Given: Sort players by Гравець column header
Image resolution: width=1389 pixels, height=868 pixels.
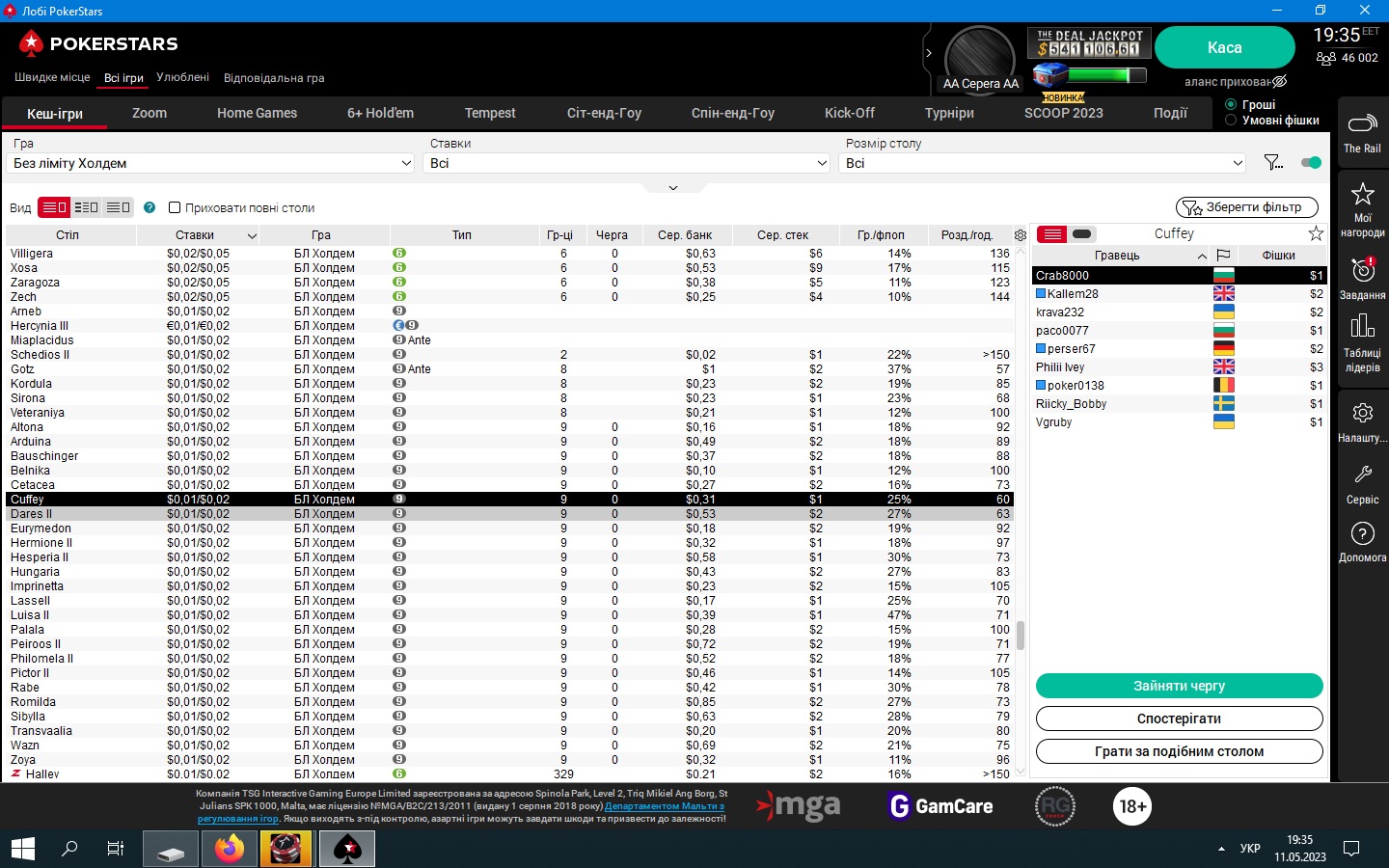Looking at the screenshot, I should 1120,256.
